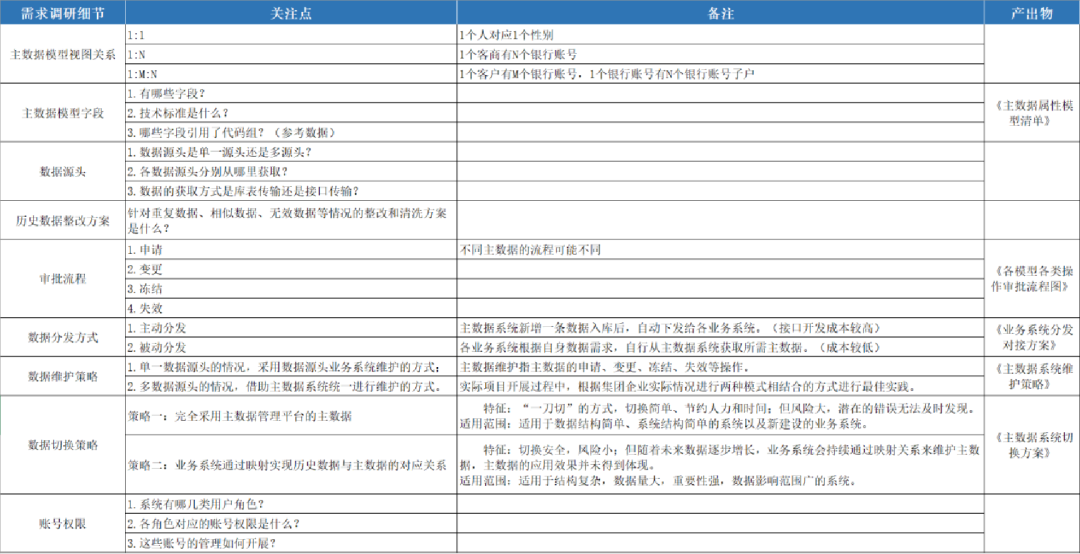Click the 历史数据整改方案 row label
The width and height of the screenshot is (1080, 554).
coord(62,220)
